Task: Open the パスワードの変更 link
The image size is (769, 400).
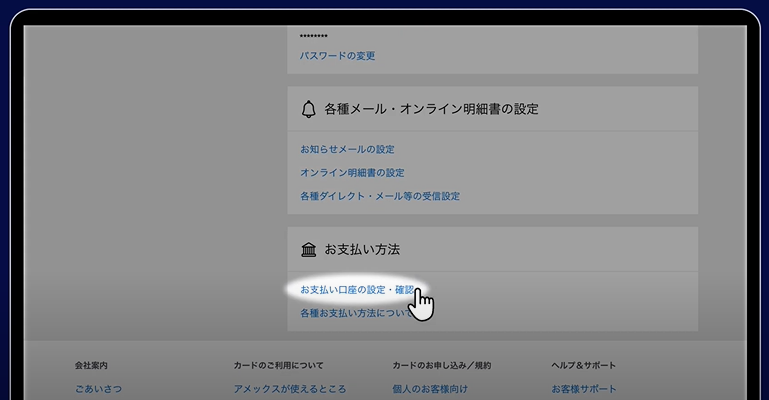Action: click(x=337, y=56)
